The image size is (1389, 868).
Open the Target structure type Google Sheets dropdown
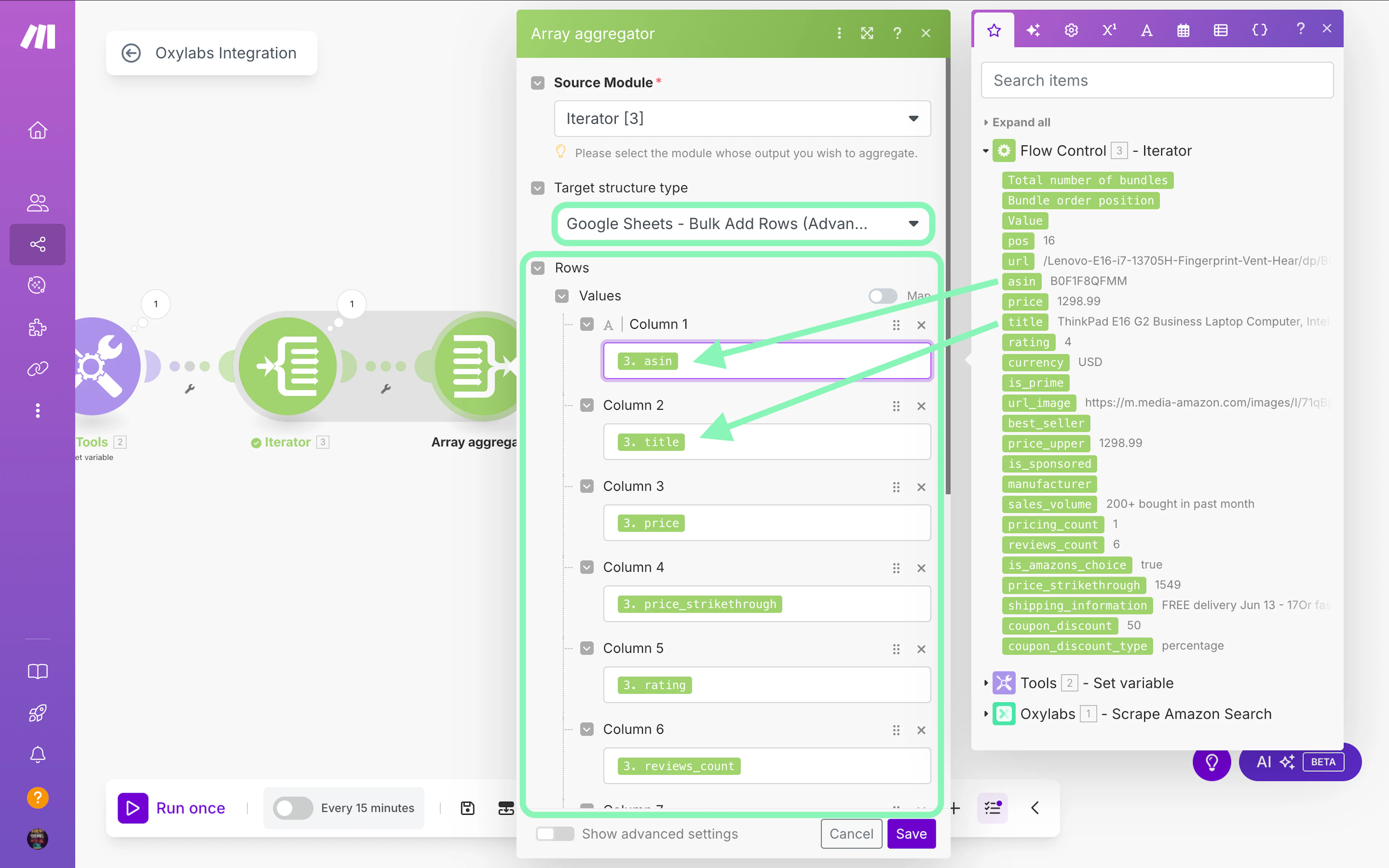tap(742, 223)
